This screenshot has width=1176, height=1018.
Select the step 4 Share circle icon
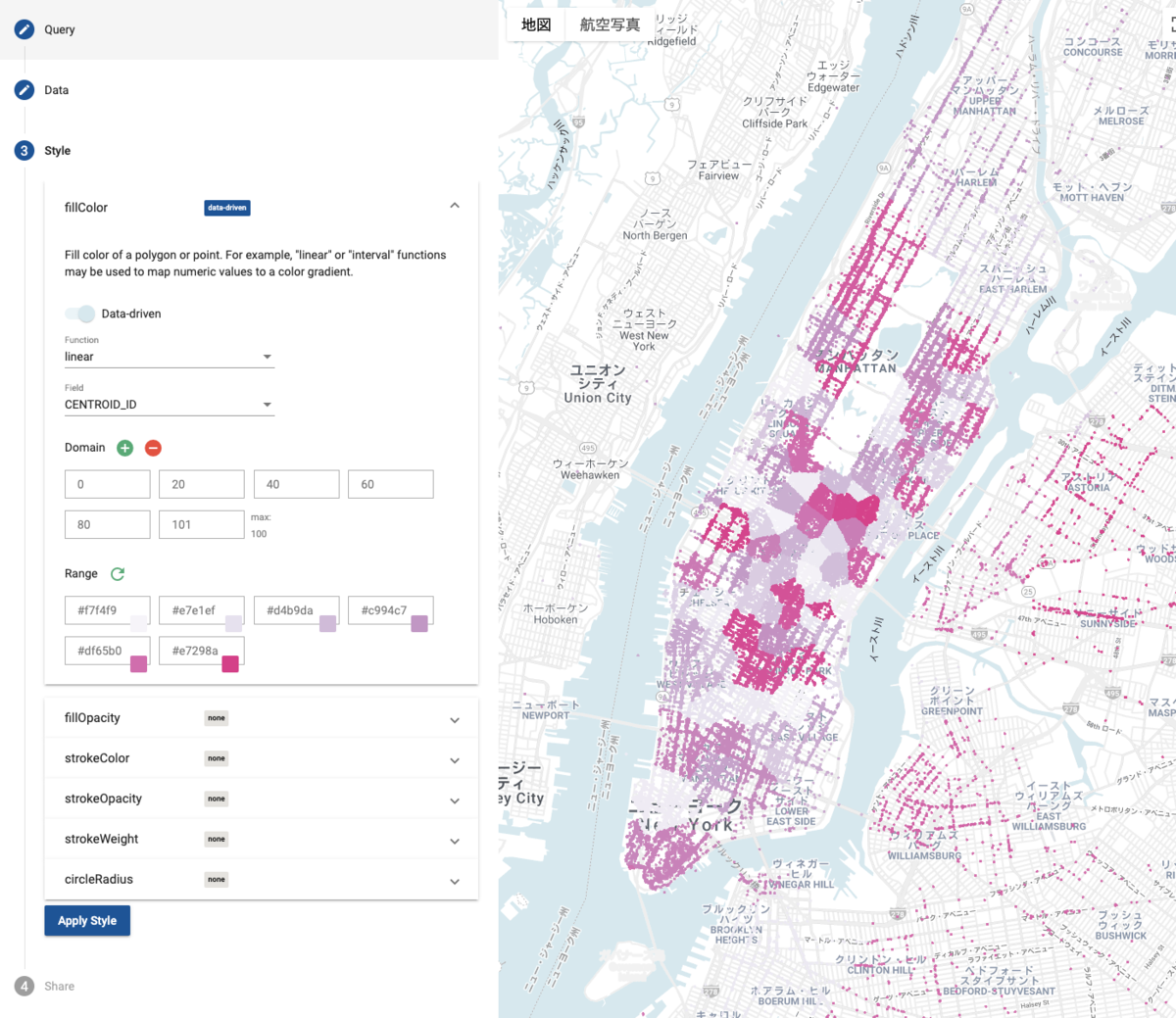pyautogui.click(x=24, y=986)
